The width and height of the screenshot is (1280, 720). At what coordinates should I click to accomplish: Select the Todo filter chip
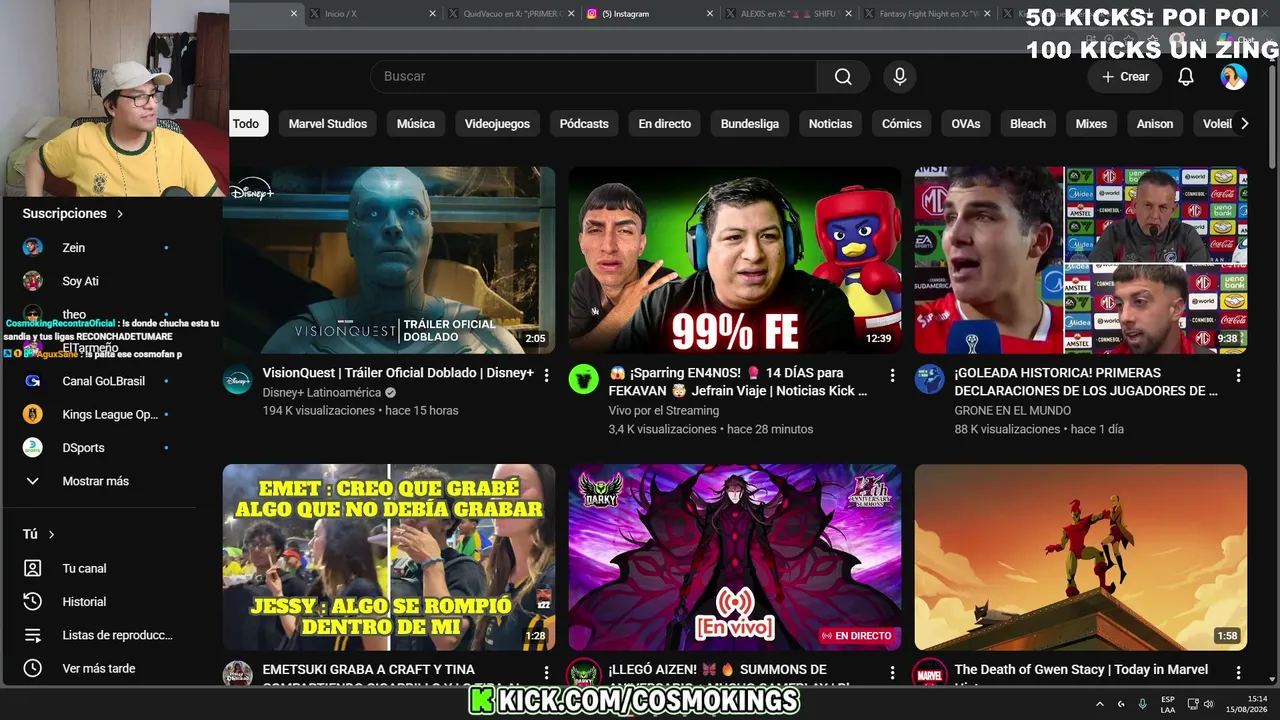(x=245, y=124)
